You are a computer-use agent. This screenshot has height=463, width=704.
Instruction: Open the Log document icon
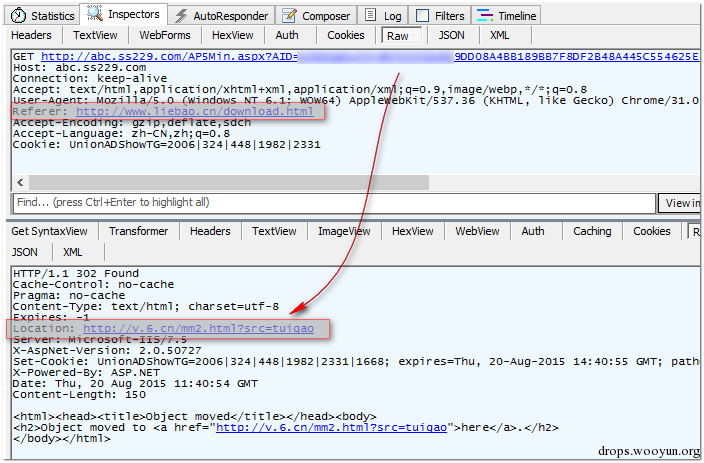click(370, 15)
